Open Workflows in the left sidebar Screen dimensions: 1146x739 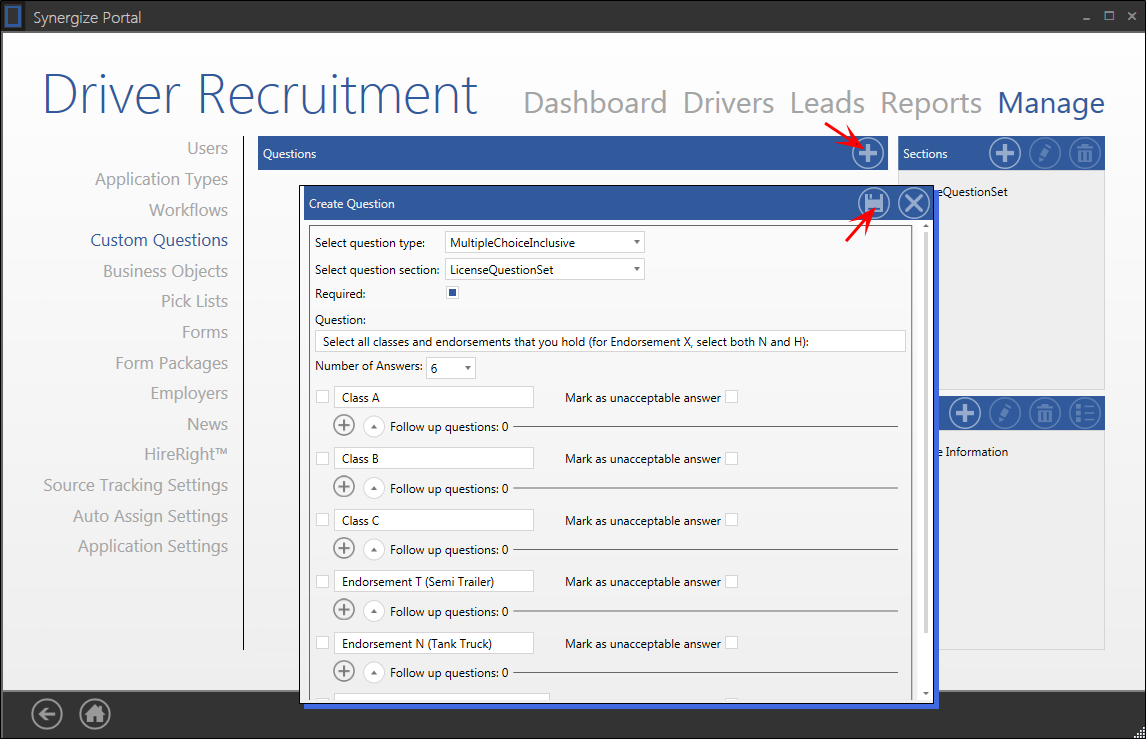pos(188,210)
